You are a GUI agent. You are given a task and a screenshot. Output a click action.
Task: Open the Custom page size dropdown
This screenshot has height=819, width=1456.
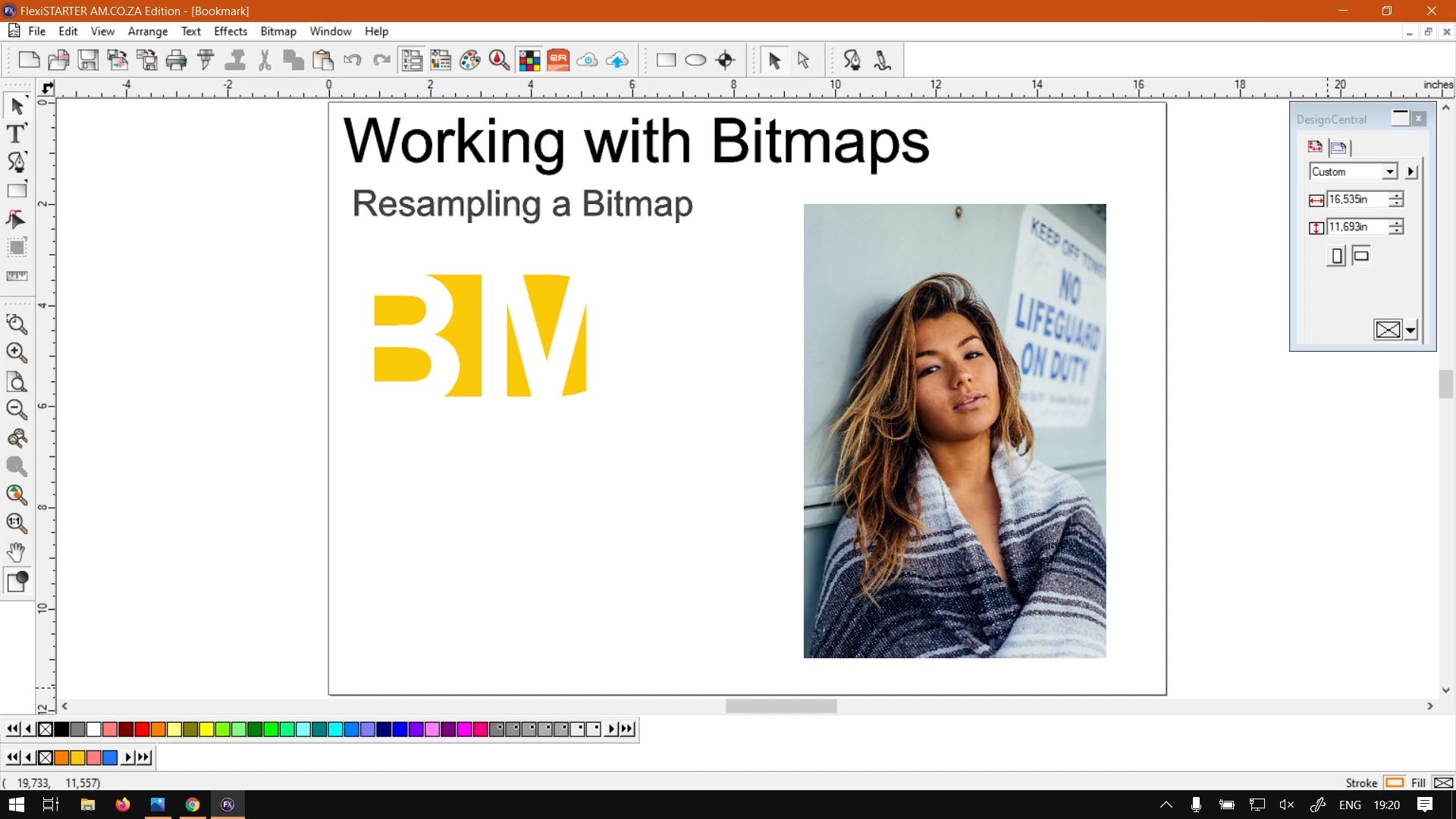(x=1389, y=171)
